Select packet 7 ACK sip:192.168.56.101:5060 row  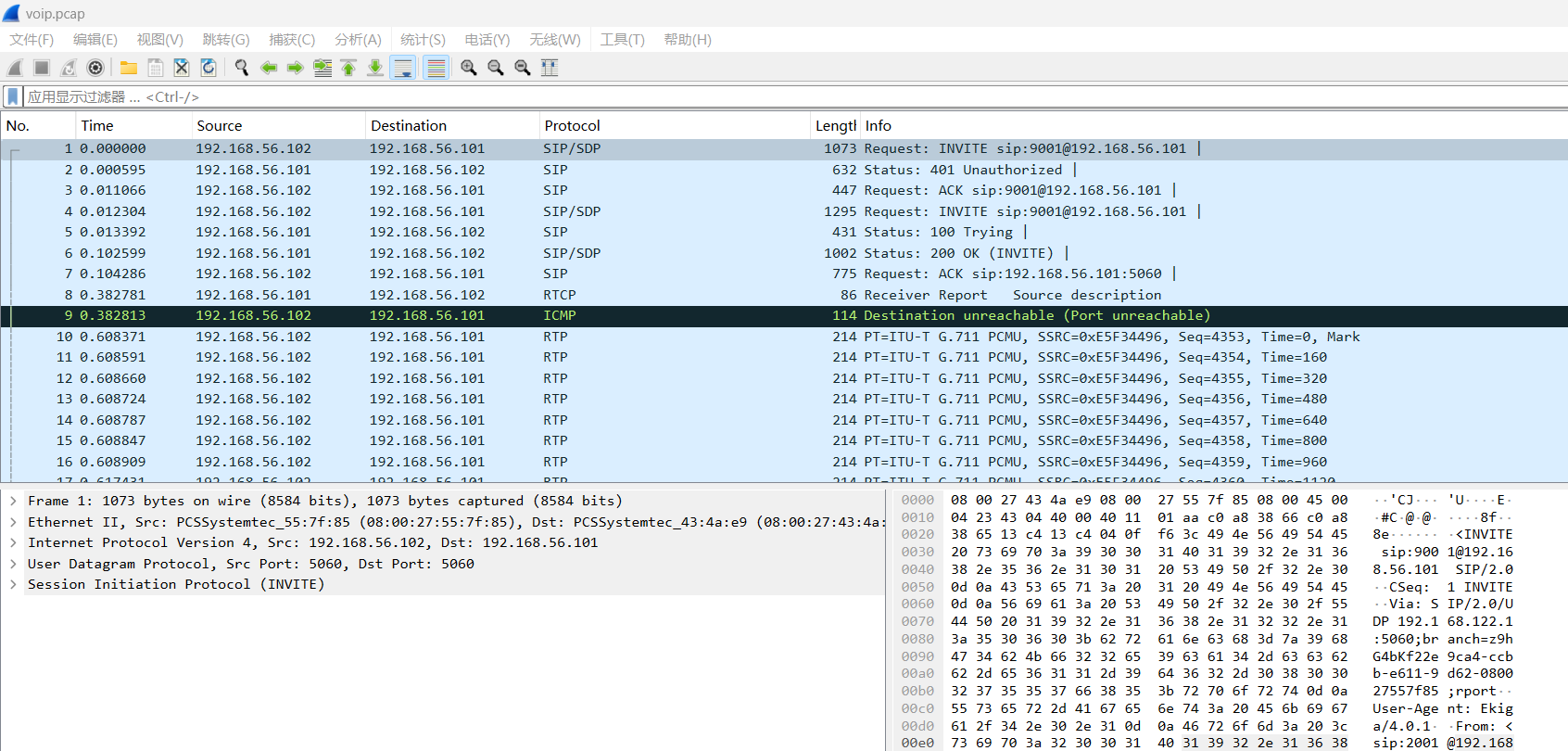tap(784, 274)
